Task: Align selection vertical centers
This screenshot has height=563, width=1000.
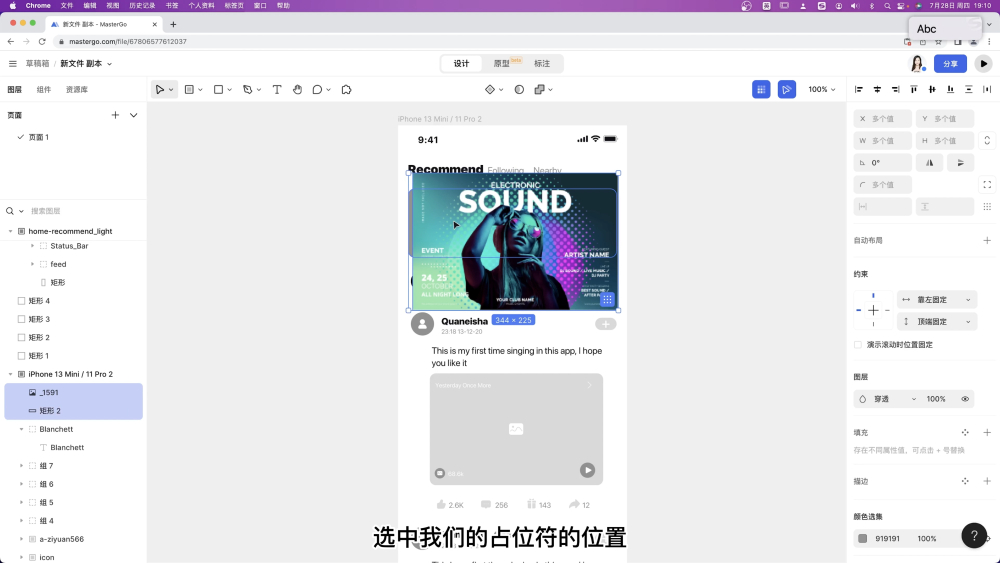Action: click(x=932, y=89)
